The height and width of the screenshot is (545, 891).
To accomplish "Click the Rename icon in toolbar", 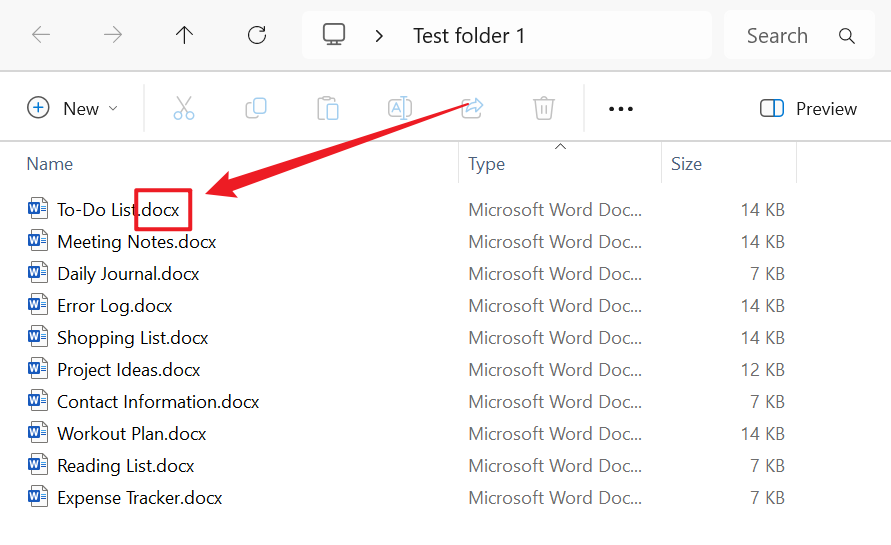I will tap(400, 108).
